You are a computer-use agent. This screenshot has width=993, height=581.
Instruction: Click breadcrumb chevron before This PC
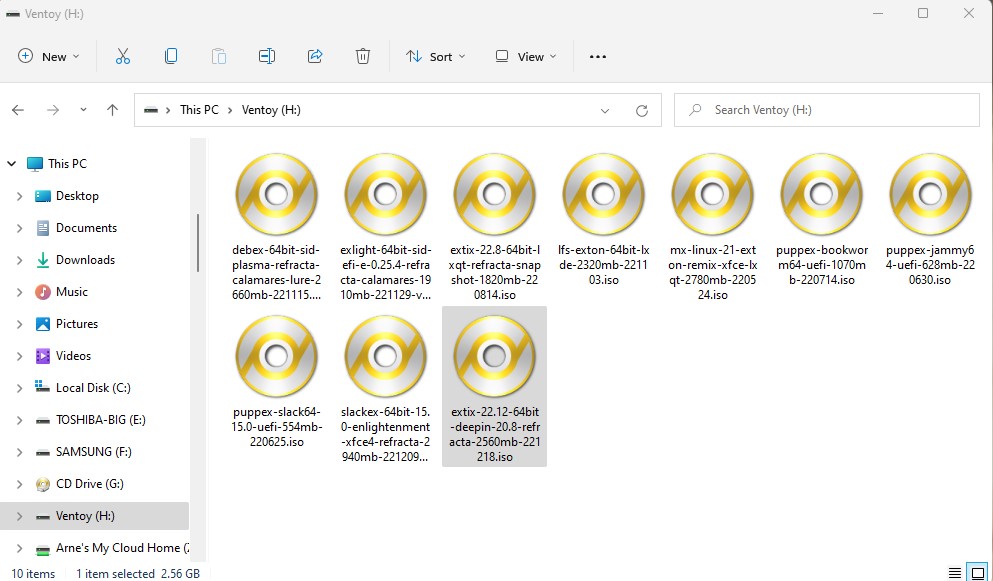click(x=168, y=110)
